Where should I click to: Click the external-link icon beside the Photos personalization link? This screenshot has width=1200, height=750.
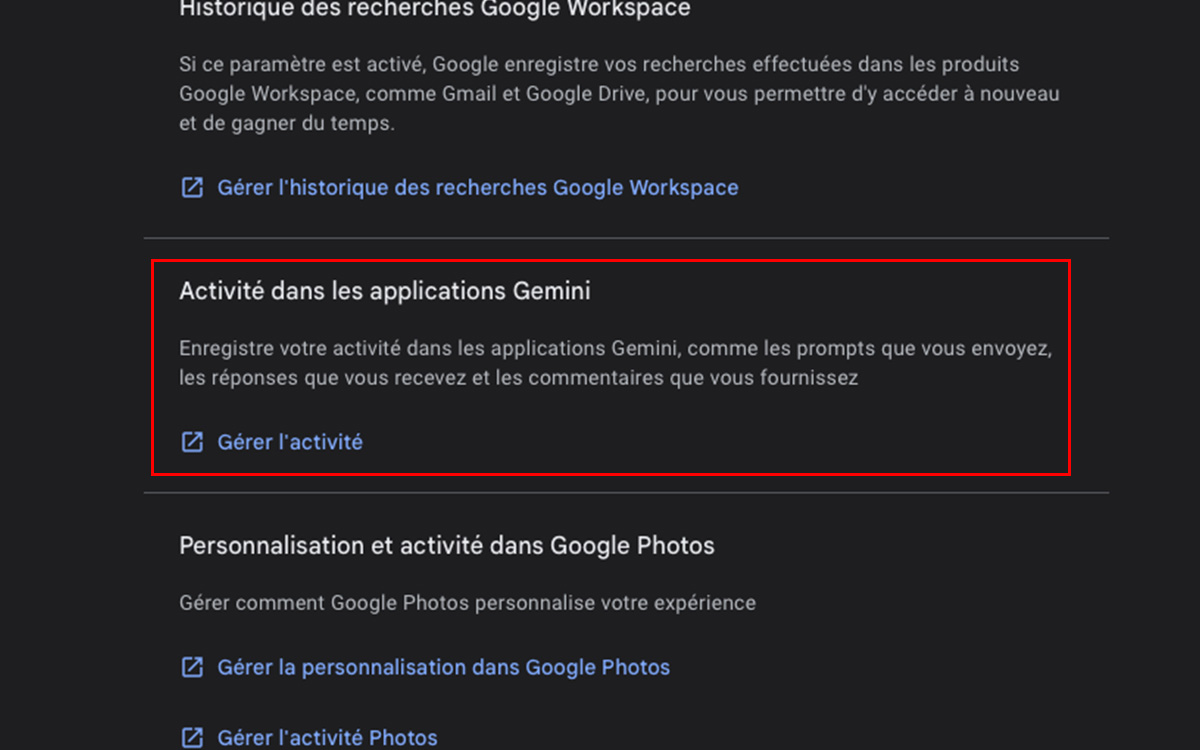point(191,666)
